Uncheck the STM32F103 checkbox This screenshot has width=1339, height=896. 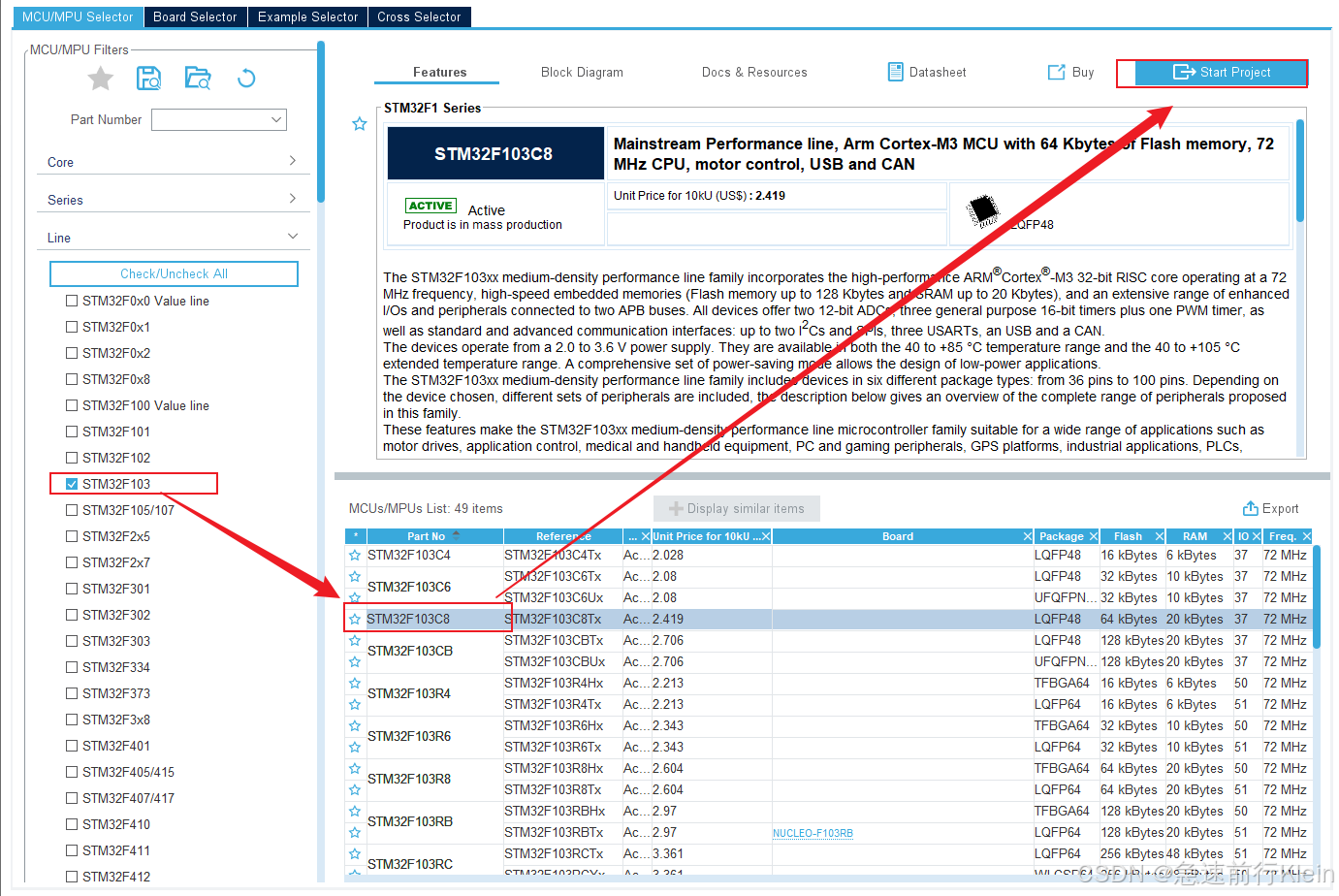click(72, 484)
